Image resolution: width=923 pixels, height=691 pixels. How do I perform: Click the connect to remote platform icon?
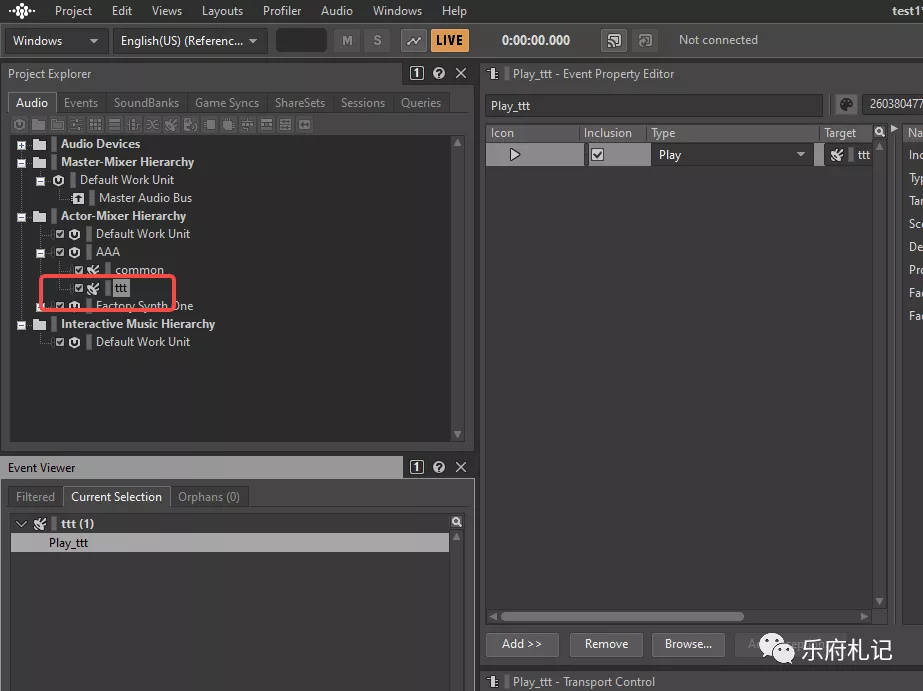(614, 40)
